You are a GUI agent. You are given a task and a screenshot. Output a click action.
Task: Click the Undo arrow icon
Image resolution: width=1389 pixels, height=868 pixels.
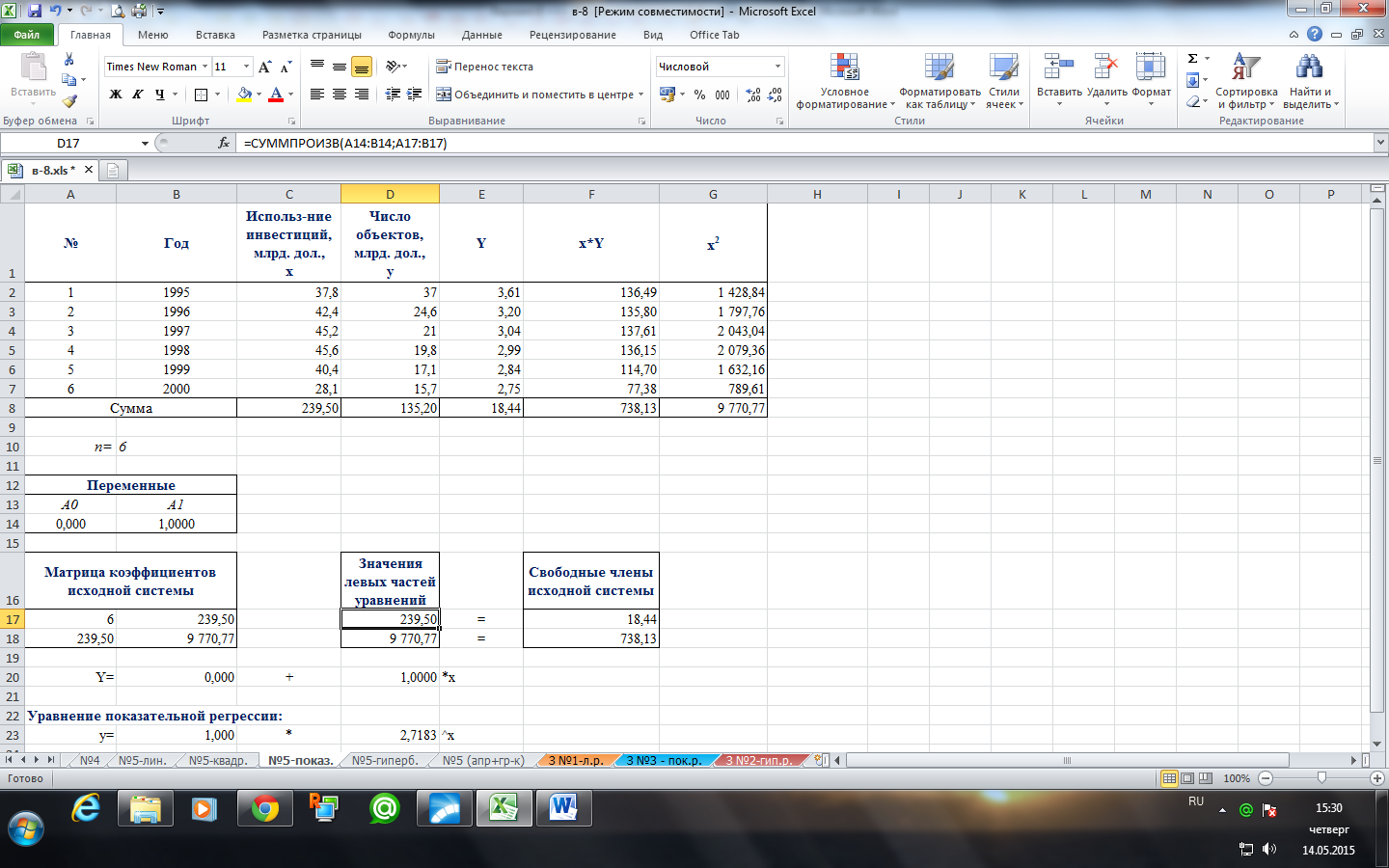(x=55, y=11)
